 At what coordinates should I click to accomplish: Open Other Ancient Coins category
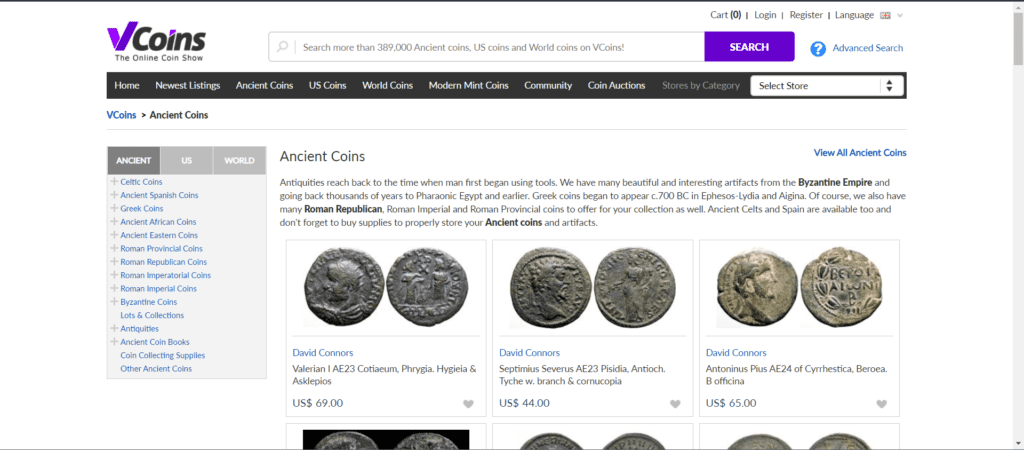[x=156, y=368]
